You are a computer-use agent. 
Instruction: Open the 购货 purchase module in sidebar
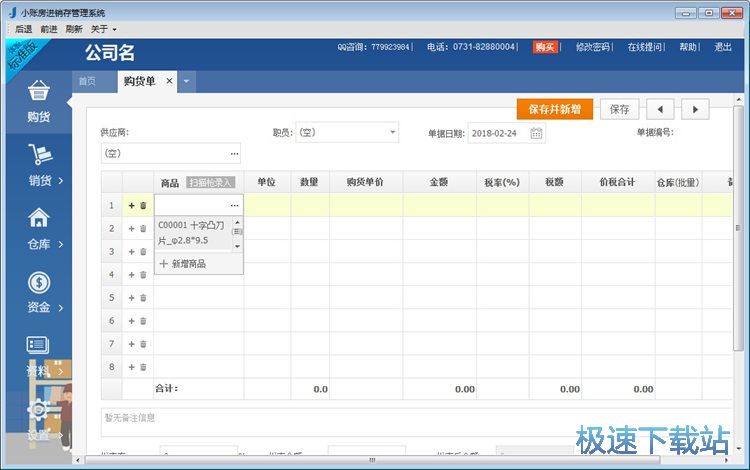[38, 103]
